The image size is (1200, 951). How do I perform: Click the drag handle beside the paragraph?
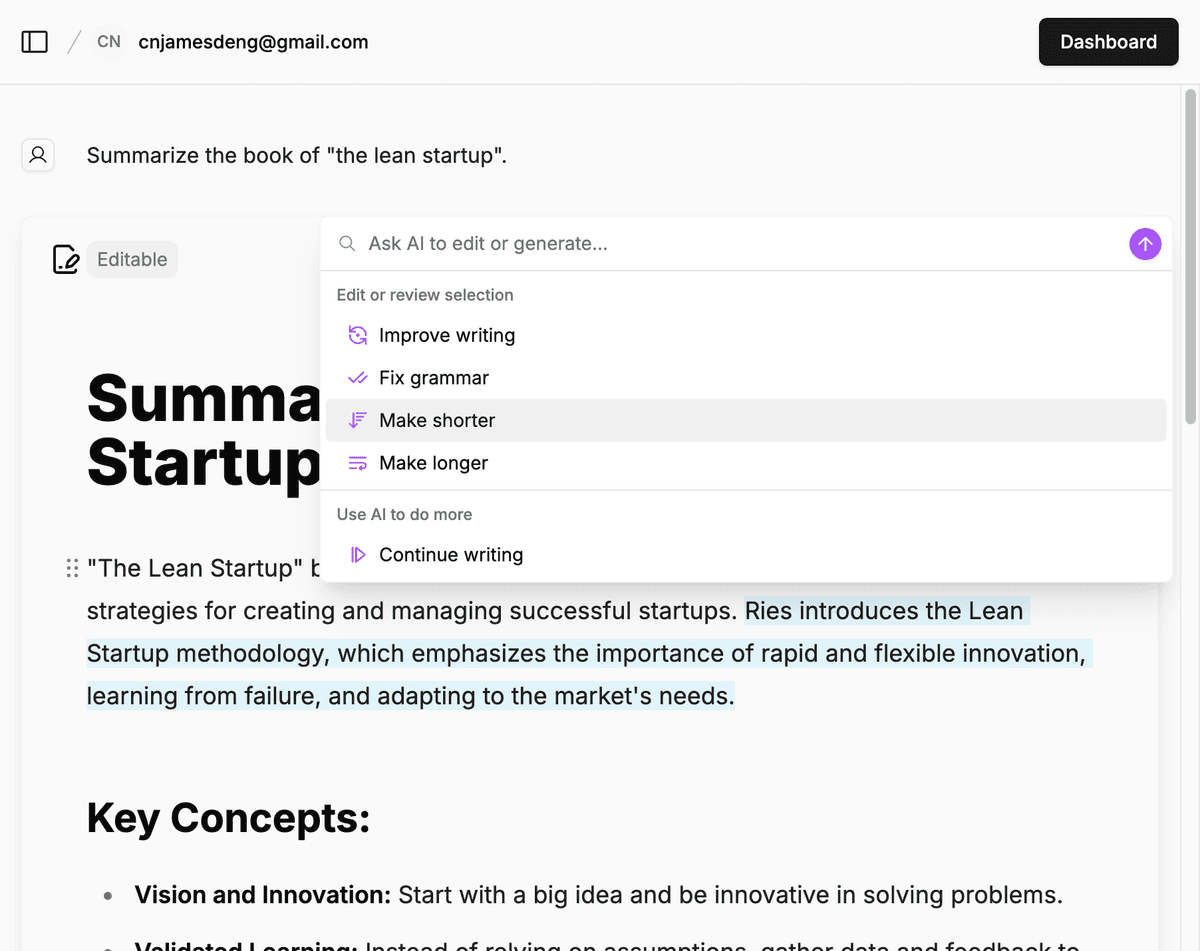point(72,568)
